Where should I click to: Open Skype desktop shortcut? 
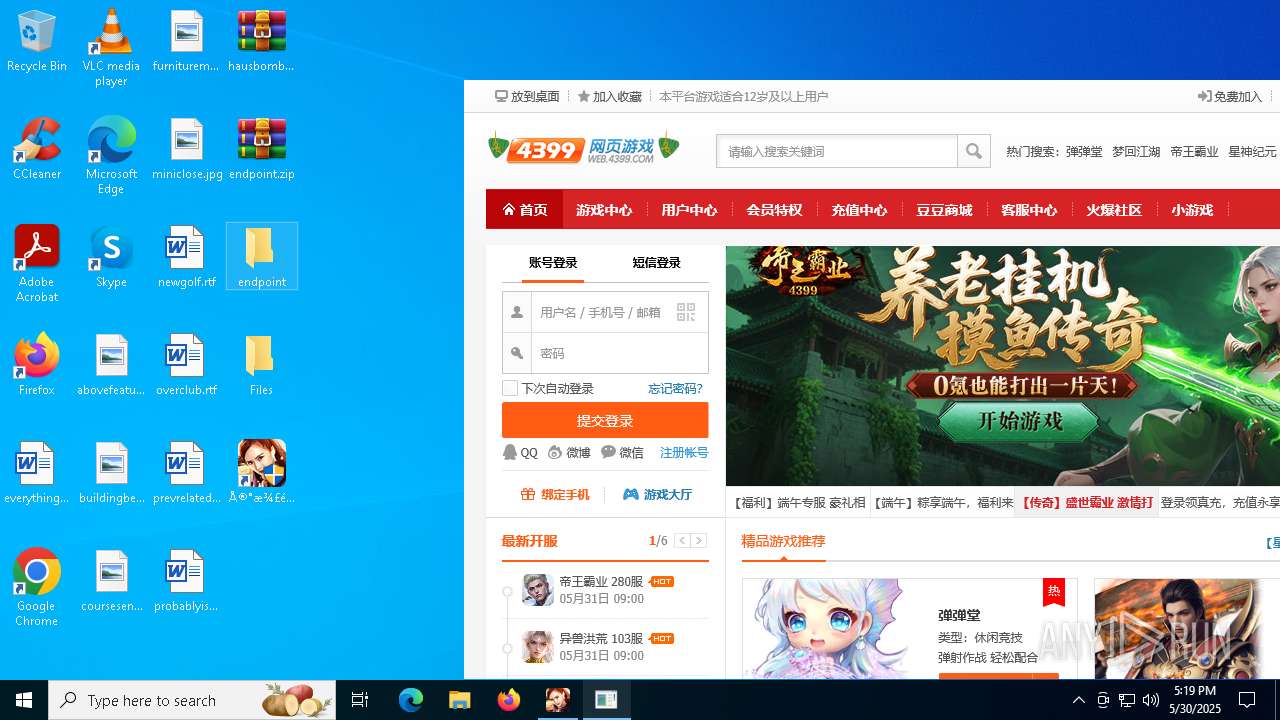pos(111,257)
